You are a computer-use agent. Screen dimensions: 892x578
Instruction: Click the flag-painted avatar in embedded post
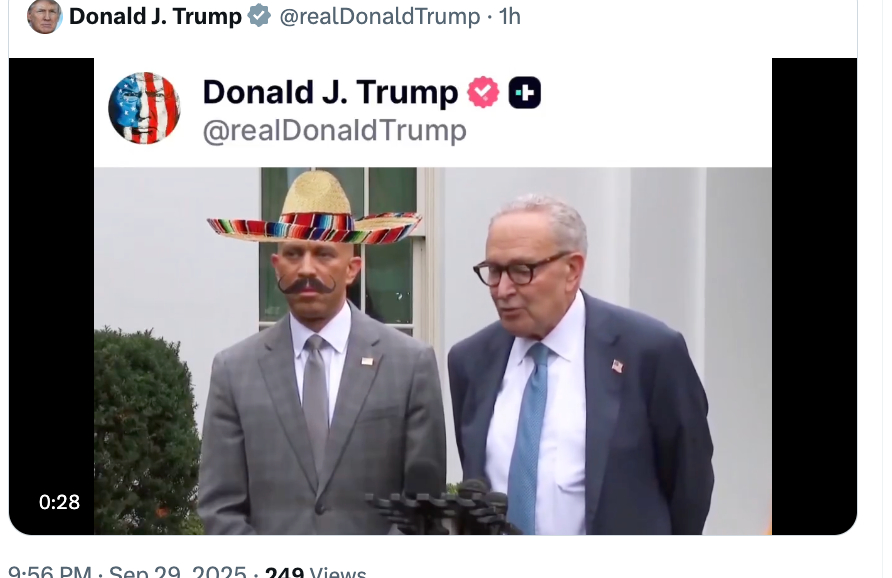(144, 108)
